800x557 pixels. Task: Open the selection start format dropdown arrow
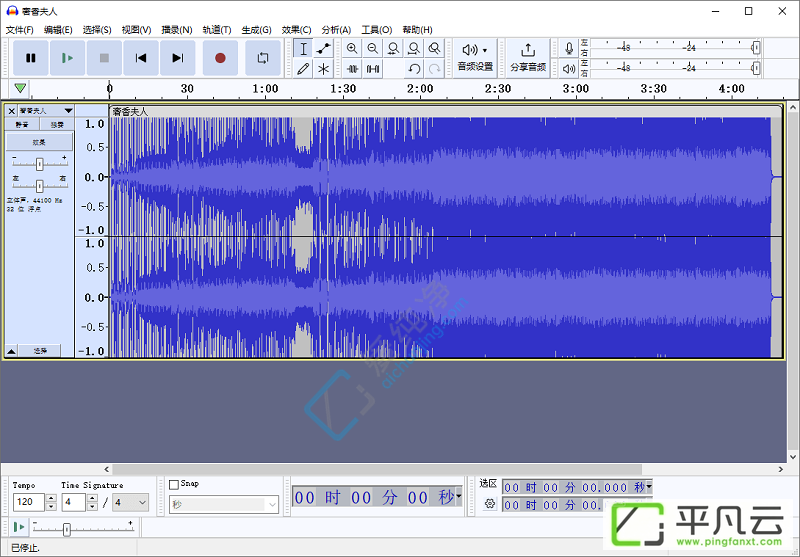coord(648,487)
